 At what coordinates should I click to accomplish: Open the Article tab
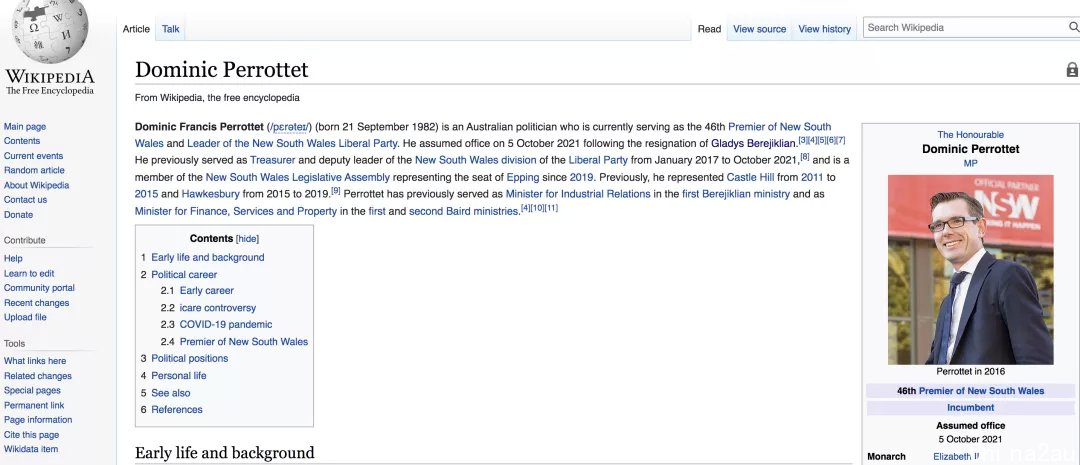point(136,29)
